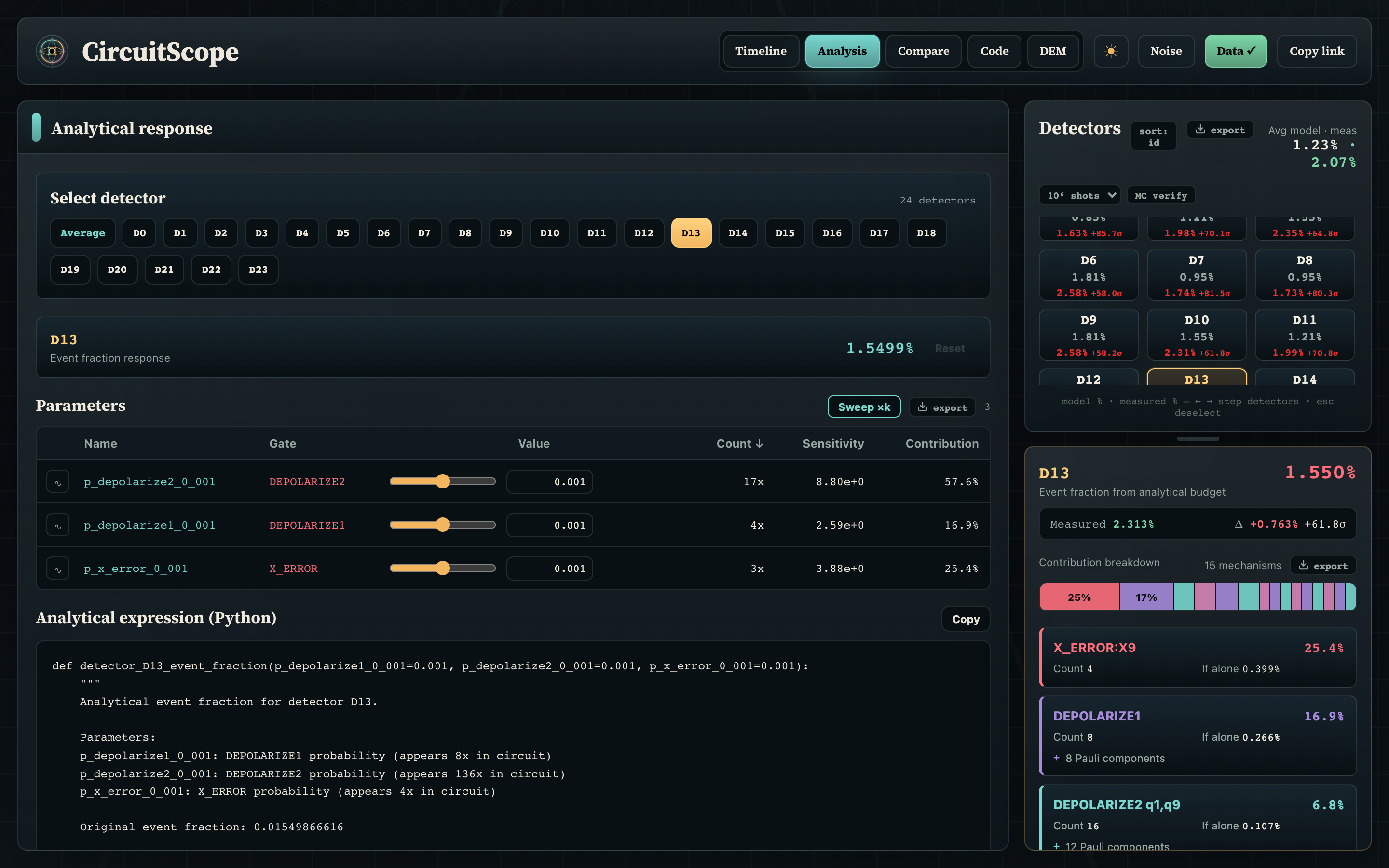Select the D8 detector card

[1305, 275]
